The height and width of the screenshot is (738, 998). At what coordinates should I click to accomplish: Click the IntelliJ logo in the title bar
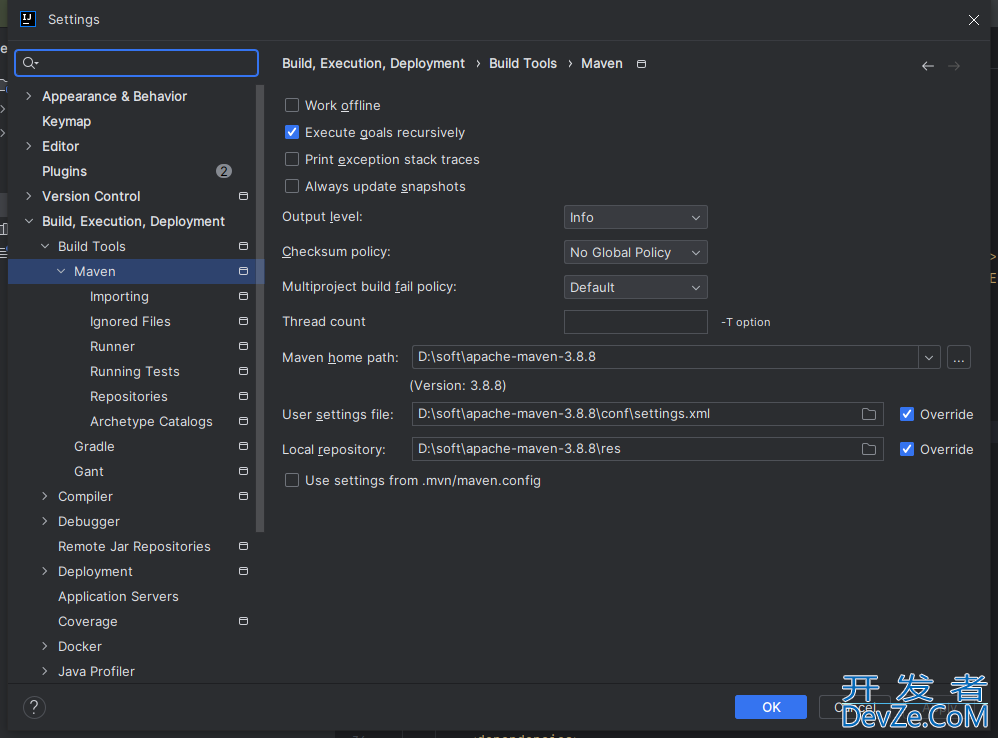click(27, 19)
